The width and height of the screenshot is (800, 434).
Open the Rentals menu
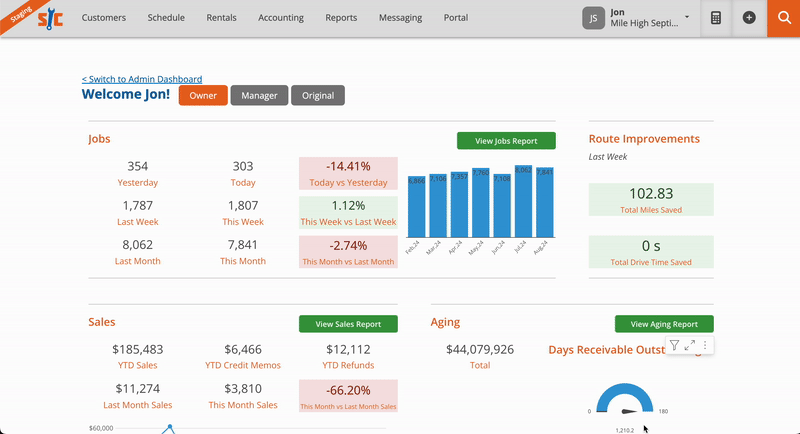point(221,18)
